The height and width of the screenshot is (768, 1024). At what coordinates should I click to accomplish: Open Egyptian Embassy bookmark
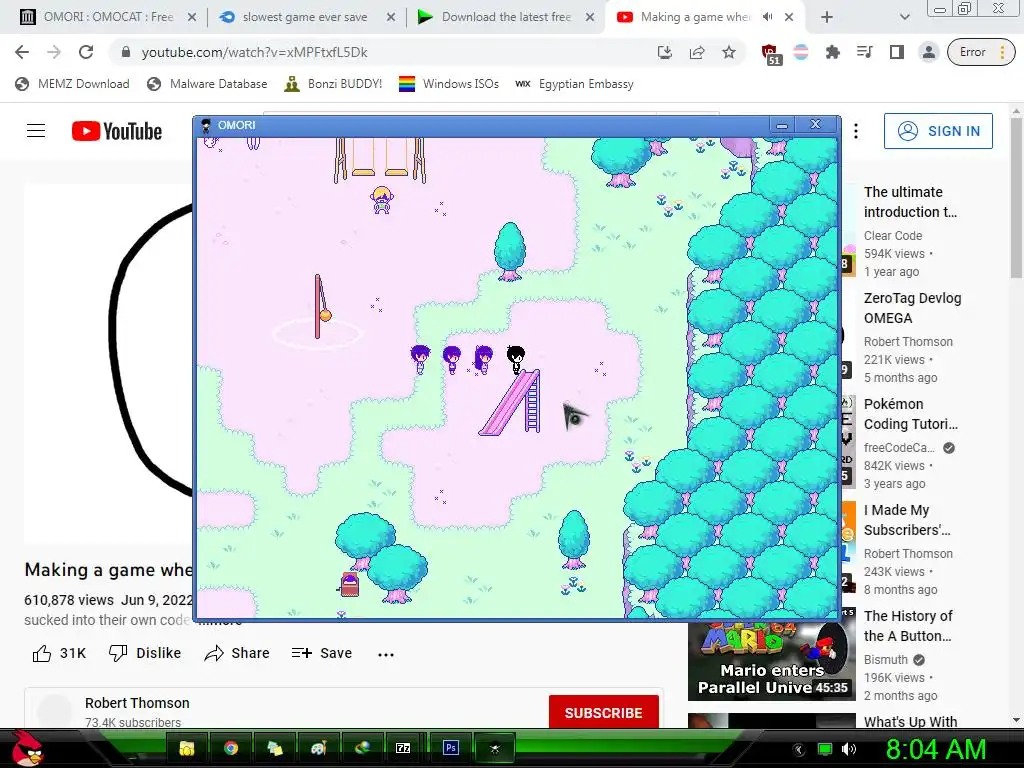tap(574, 84)
